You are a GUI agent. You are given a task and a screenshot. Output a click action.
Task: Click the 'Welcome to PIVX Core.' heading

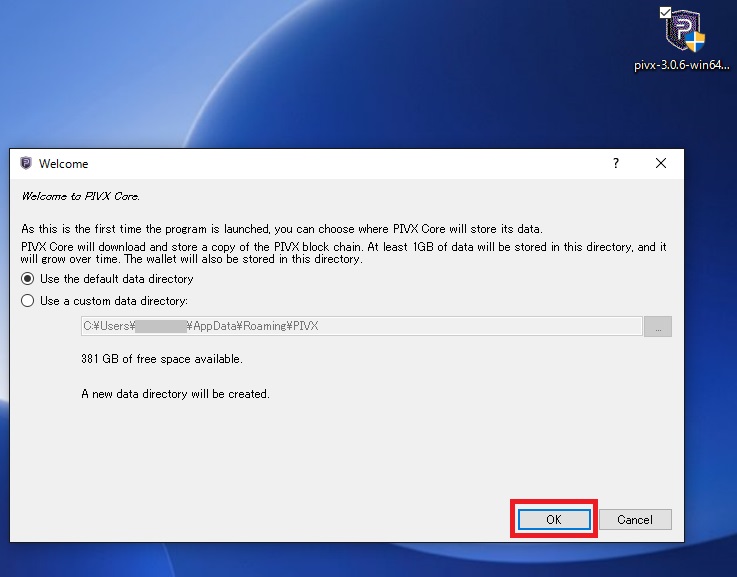(x=81, y=196)
